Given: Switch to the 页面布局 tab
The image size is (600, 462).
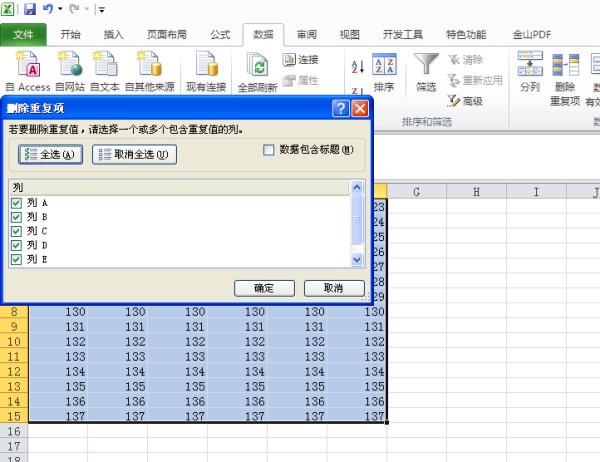Looking at the screenshot, I should (167, 34).
